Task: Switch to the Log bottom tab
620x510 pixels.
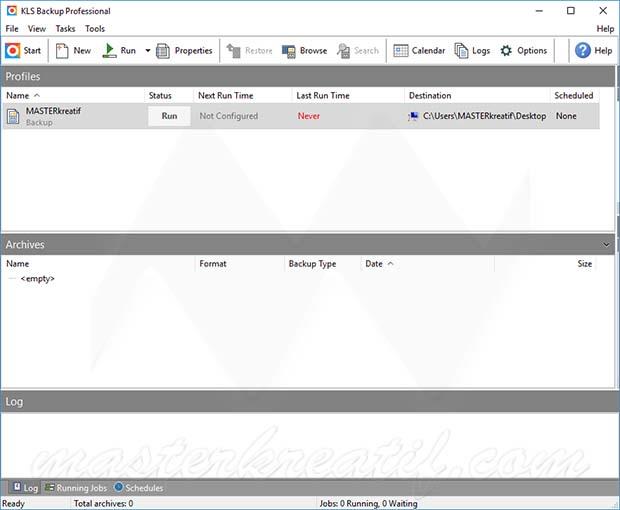Action: point(25,488)
